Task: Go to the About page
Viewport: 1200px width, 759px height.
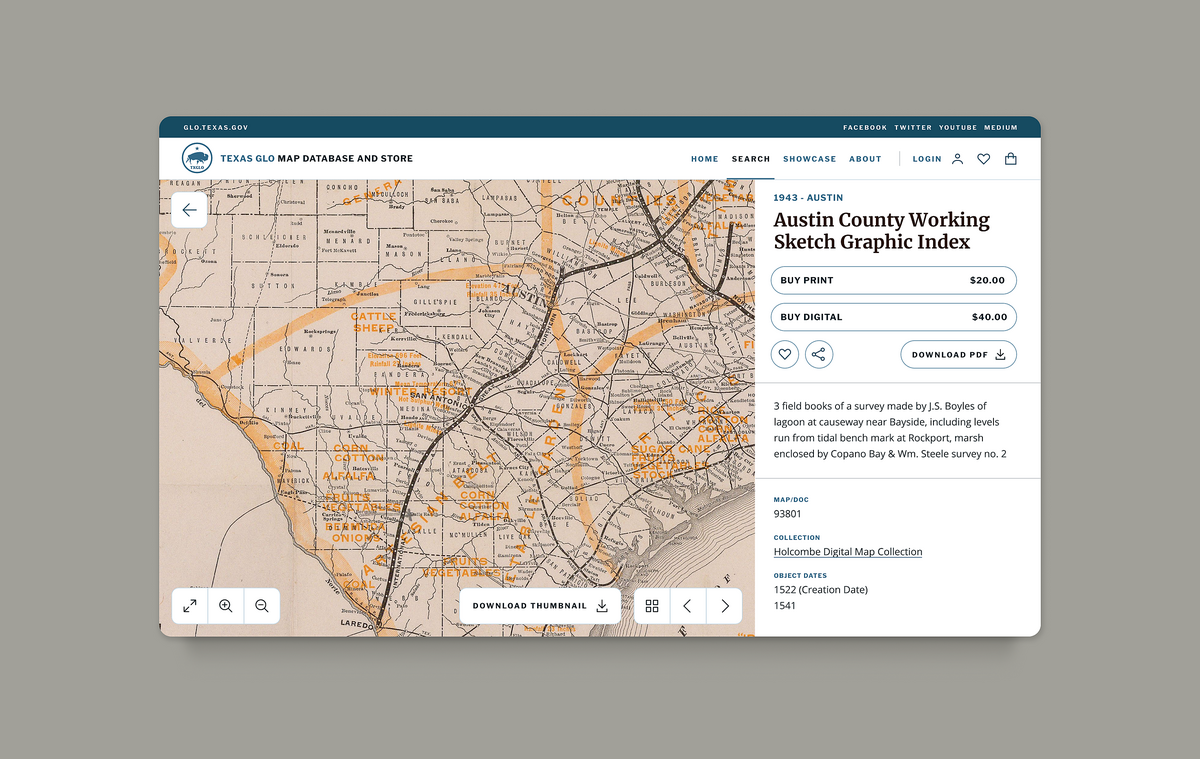Action: [865, 158]
